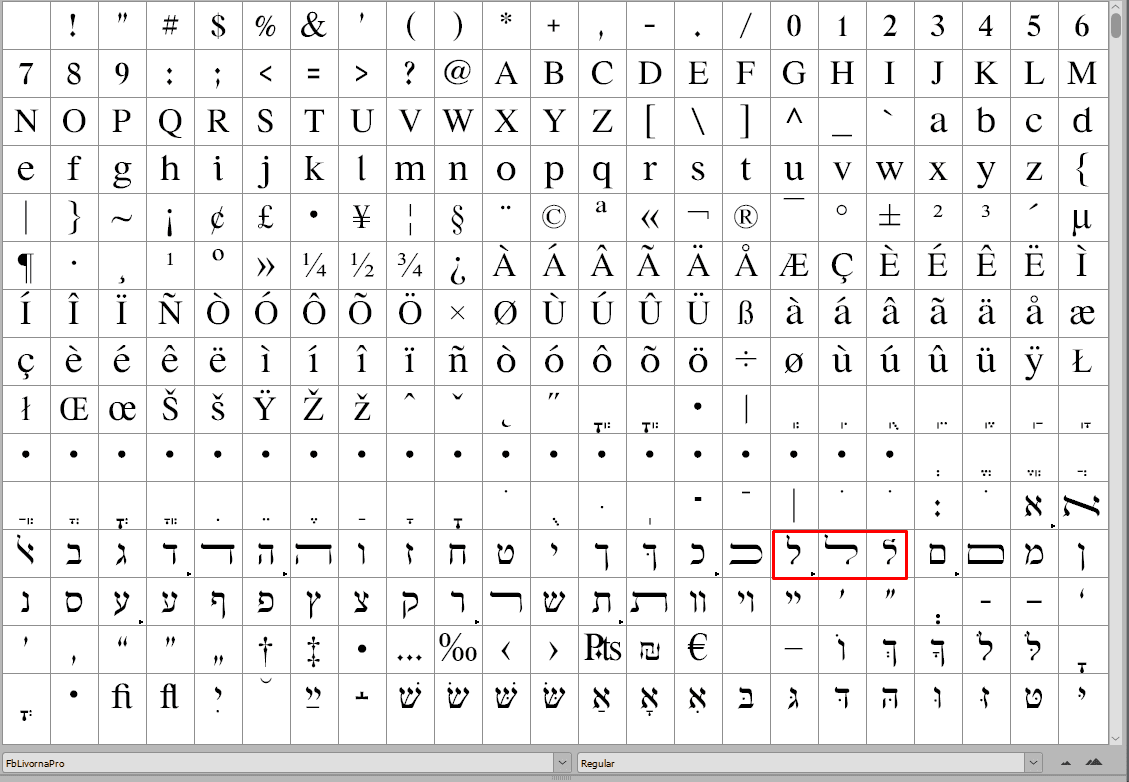Select the ampersand & glyph
Viewport: 1129px width, 782px height.
click(x=314, y=26)
